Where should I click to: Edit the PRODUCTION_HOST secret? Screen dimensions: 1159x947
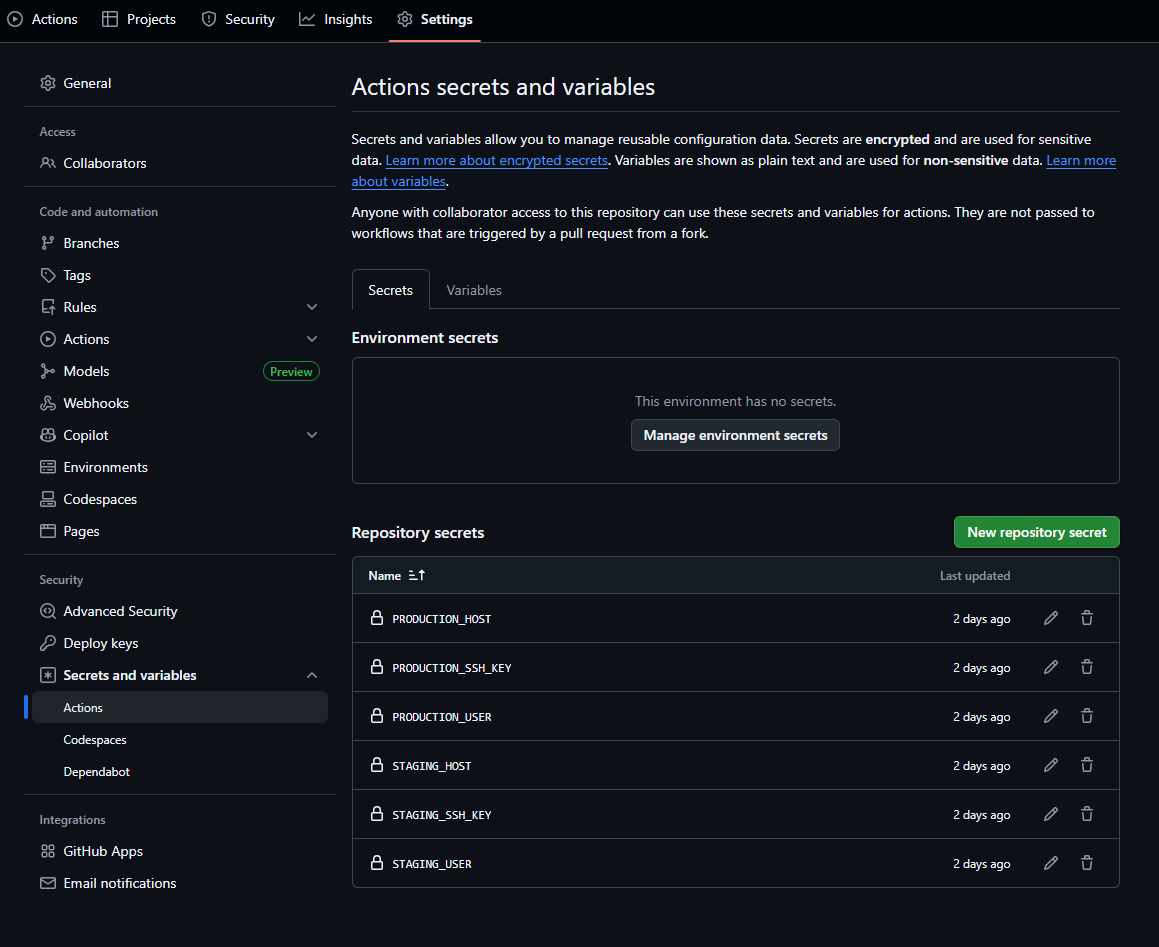(1050, 617)
